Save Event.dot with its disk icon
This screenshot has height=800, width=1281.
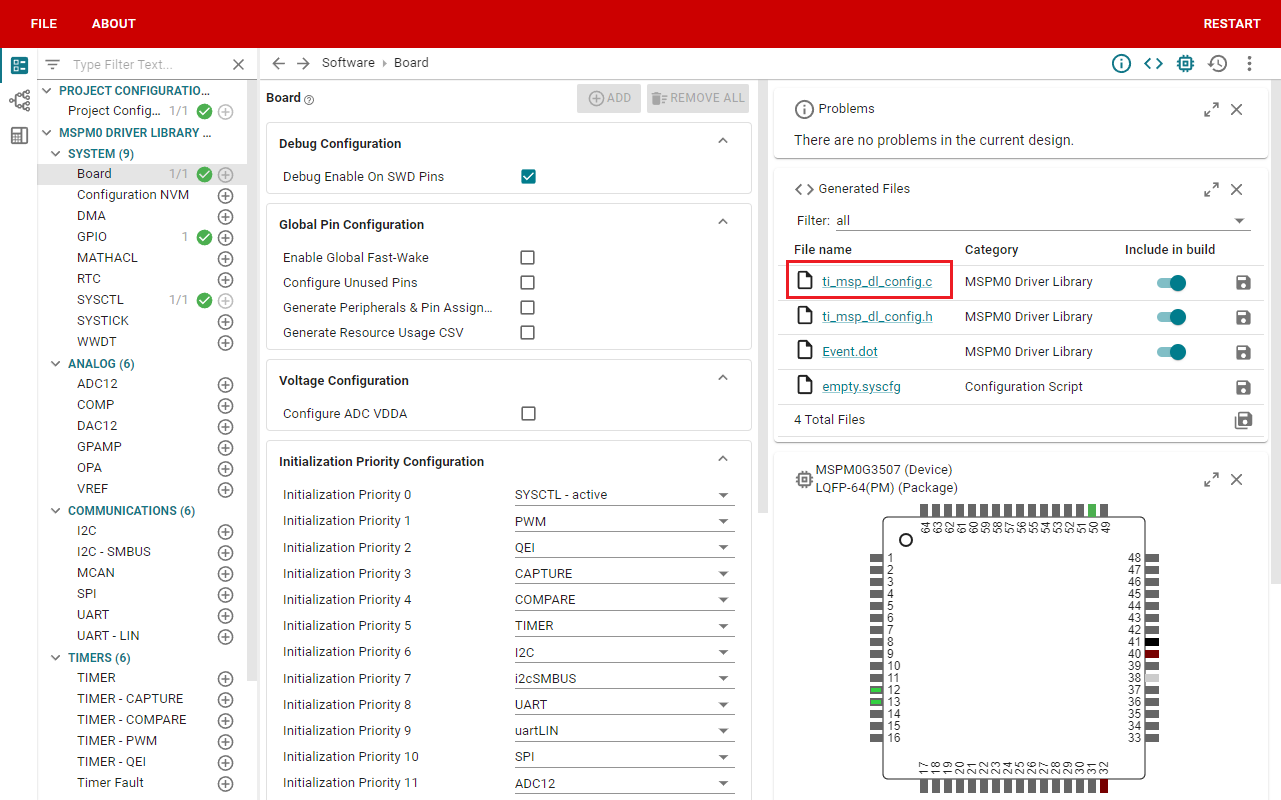click(1243, 352)
